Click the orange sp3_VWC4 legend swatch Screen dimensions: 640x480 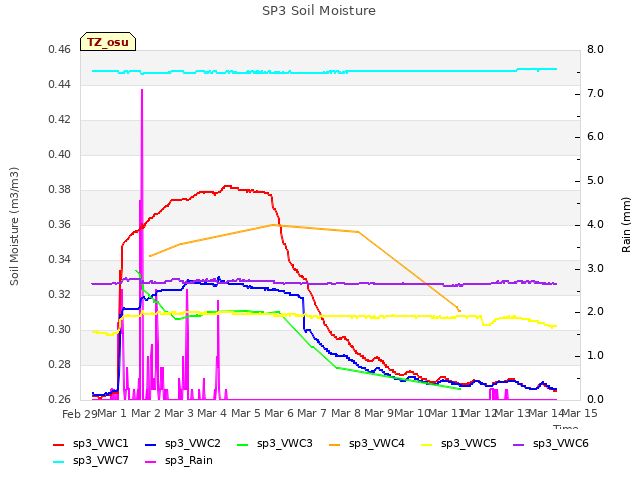[x=335, y=444]
